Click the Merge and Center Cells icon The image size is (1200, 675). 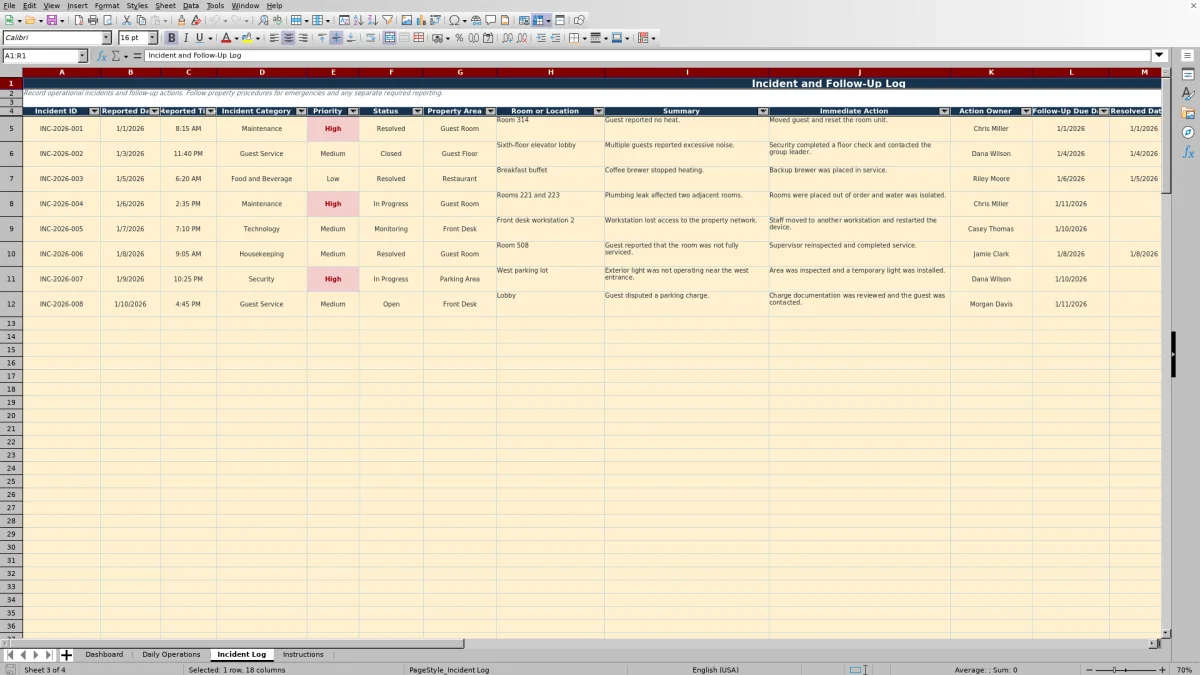tap(388, 38)
